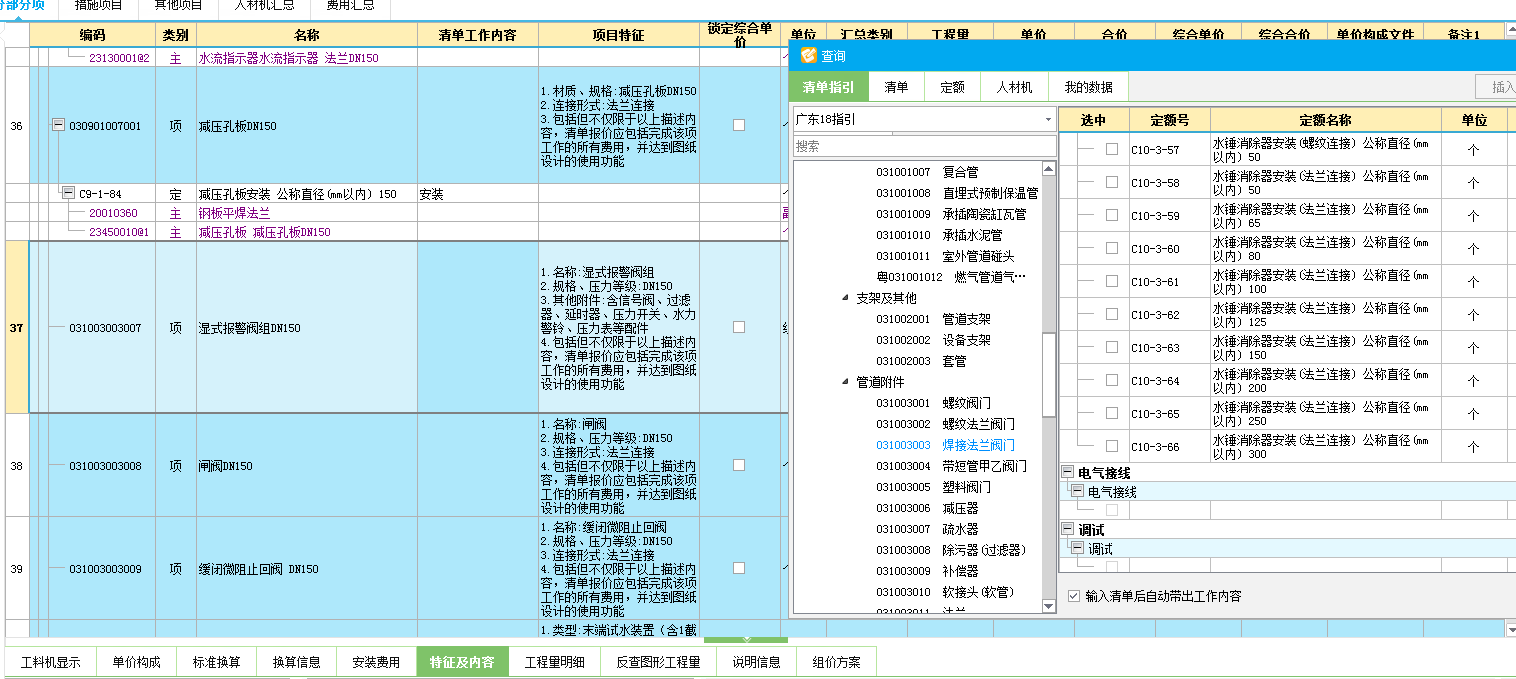
Task: Switch to the 定额 tab in query dialog
Action: pyautogui.click(x=952, y=87)
